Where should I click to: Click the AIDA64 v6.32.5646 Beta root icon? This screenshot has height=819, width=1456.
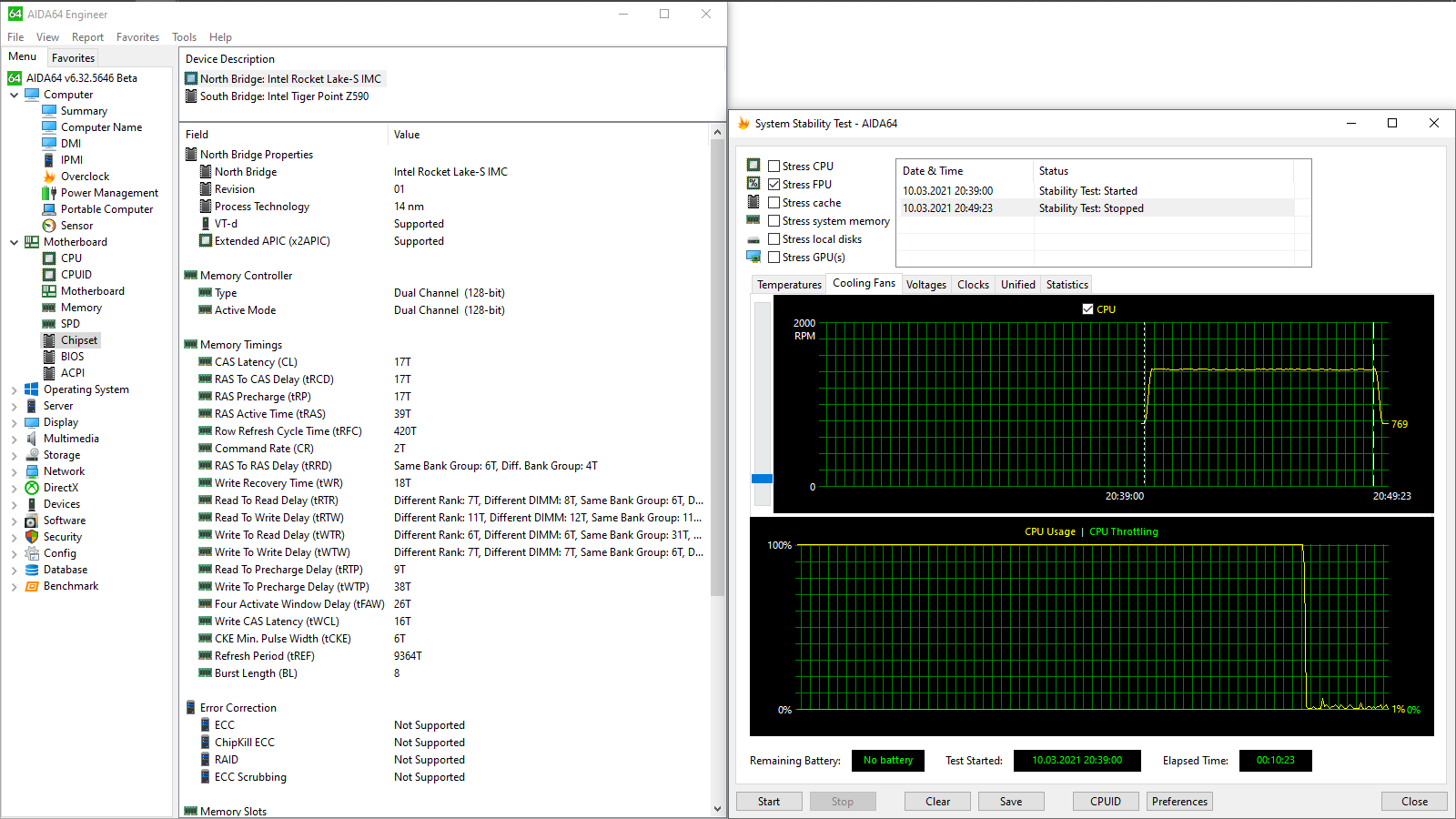tap(15, 78)
